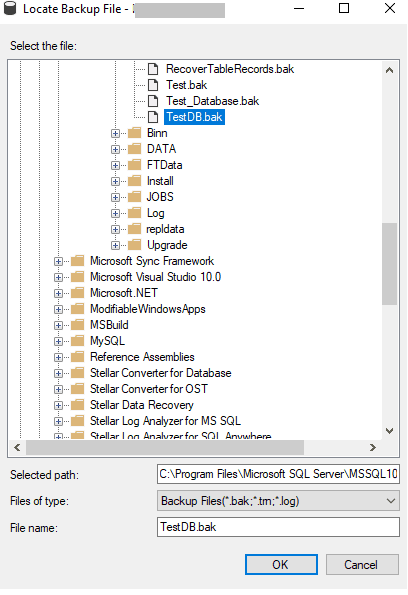Click the Install folder icon
The height and width of the screenshot is (595, 408).
134,181
